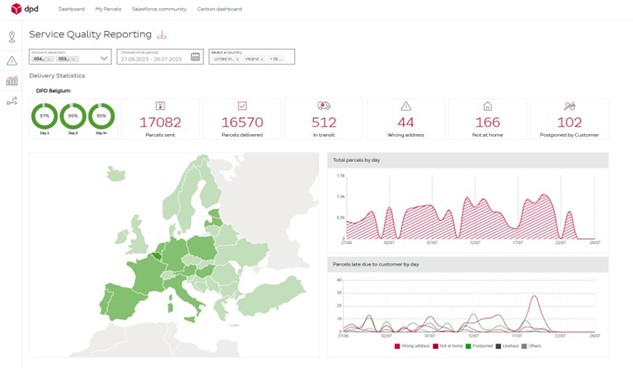Open the Carbon dashboard menu item
This screenshot has height=368, width=633.
tap(220, 9)
